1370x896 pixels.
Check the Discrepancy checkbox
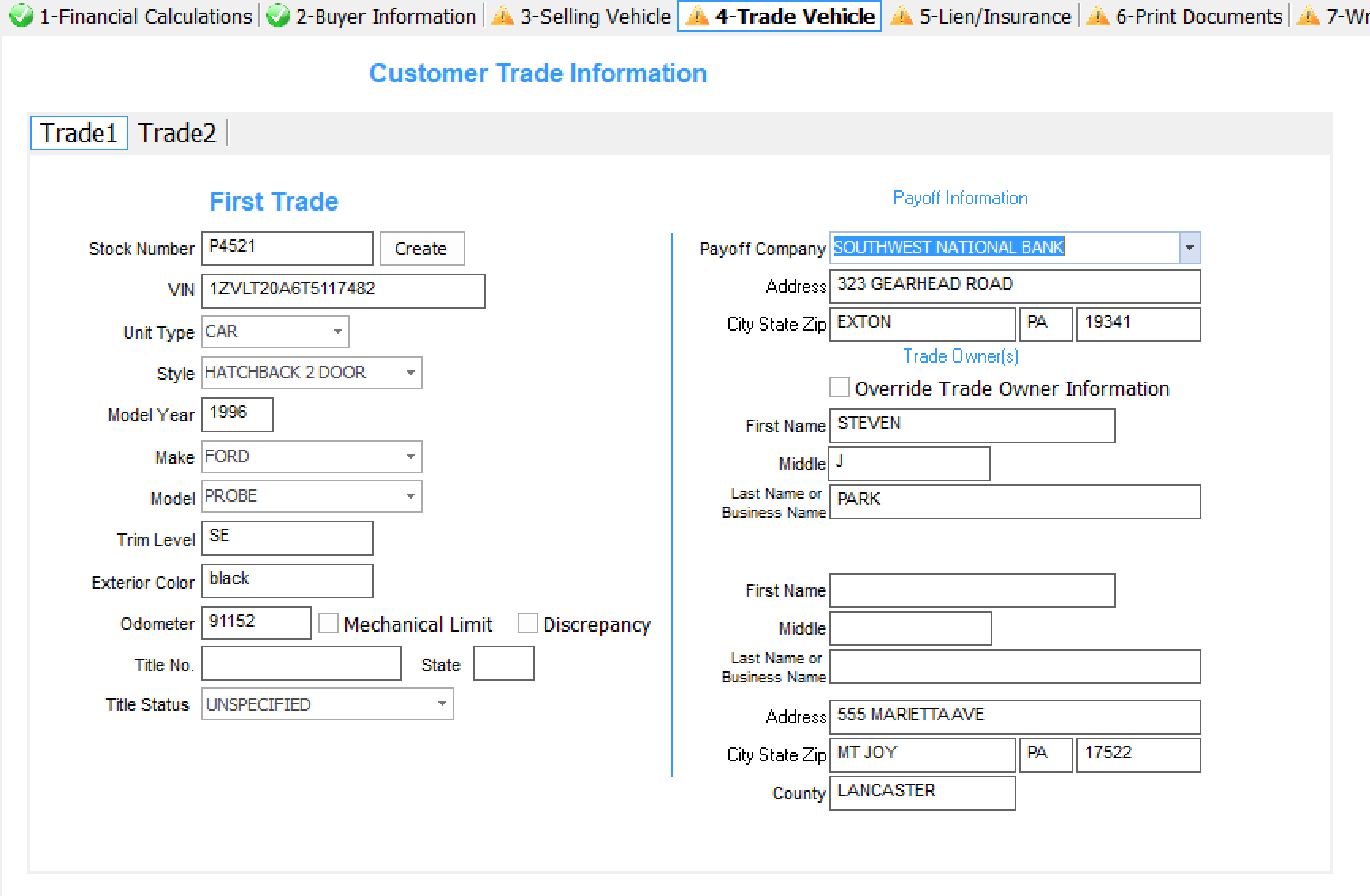[528, 624]
